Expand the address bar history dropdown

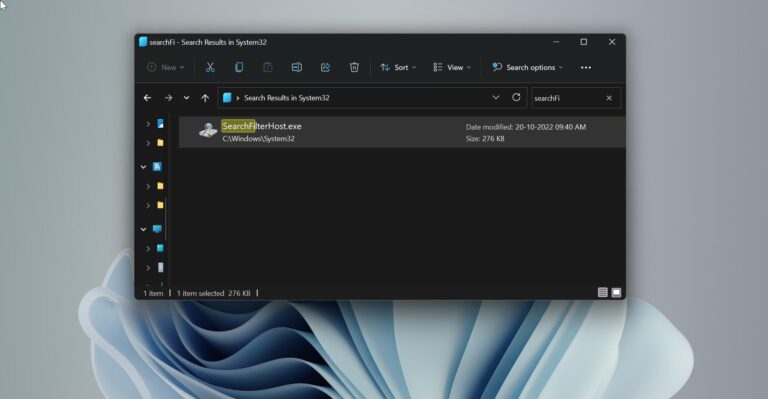496,97
